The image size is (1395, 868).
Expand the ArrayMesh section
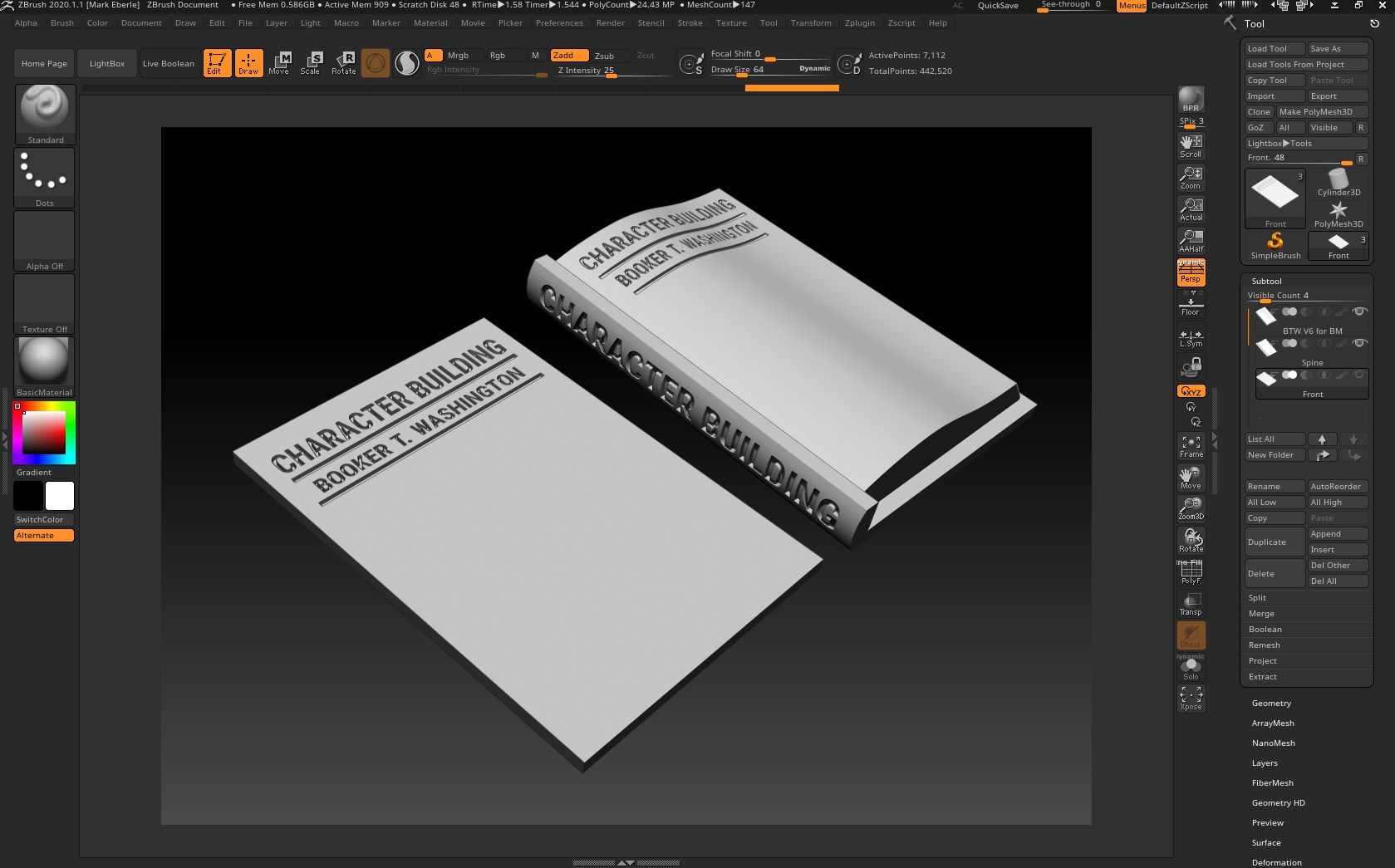pos(1273,723)
